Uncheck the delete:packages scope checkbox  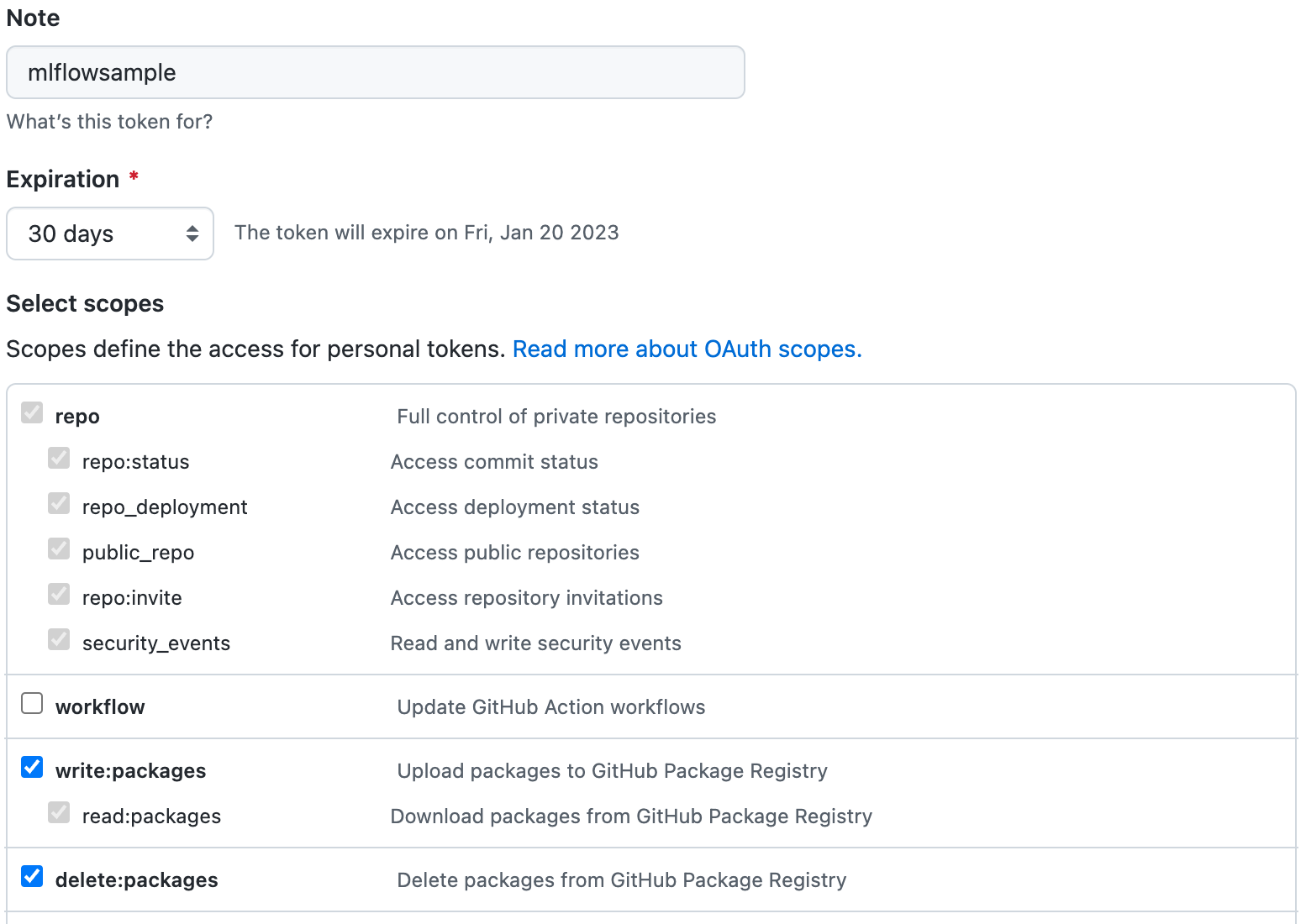(x=32, y=876)
